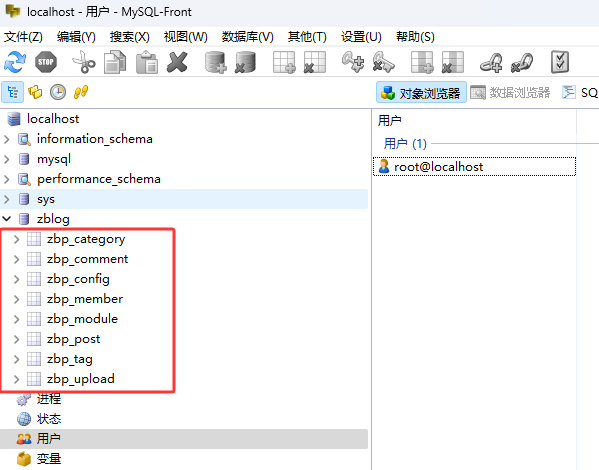This screenshot has height=470, width=599.
Task: Open the 帮助(S) menu
Action: 415,37
